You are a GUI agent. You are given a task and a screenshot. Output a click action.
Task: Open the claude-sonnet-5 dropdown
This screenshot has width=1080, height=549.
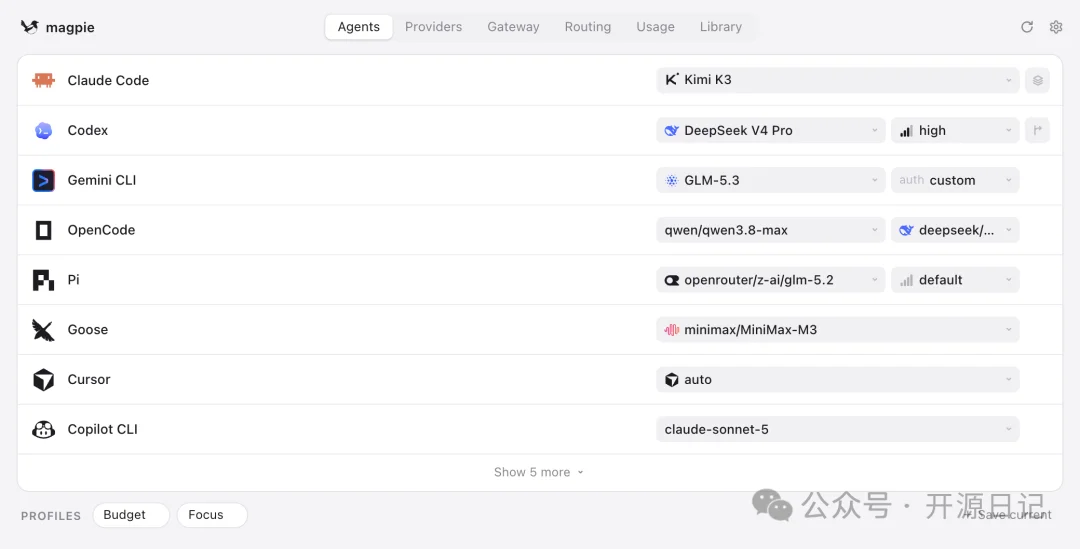point(838,429)
